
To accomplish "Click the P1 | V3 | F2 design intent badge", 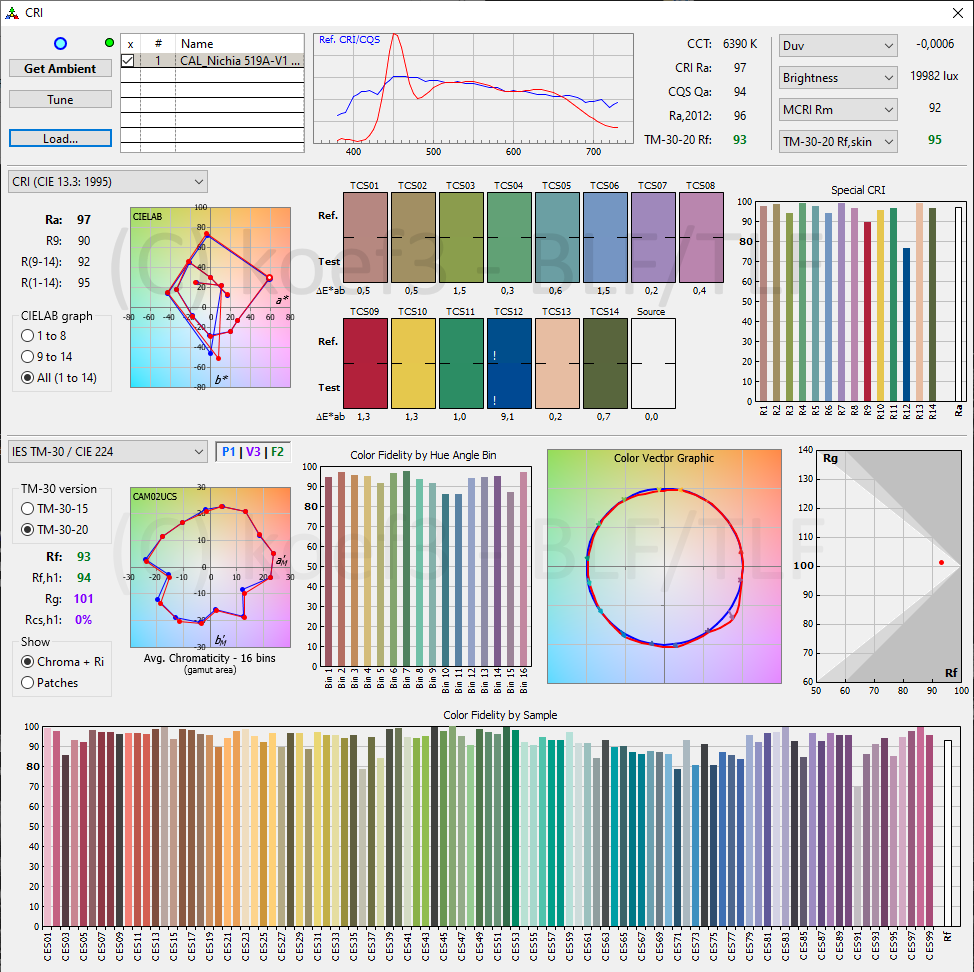I will pos(253,452).
